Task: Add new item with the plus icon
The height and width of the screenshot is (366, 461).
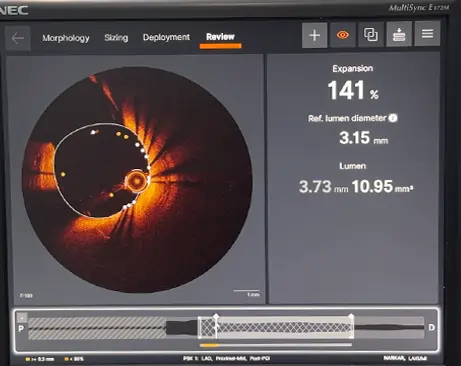Action: [x=315, y=35]
